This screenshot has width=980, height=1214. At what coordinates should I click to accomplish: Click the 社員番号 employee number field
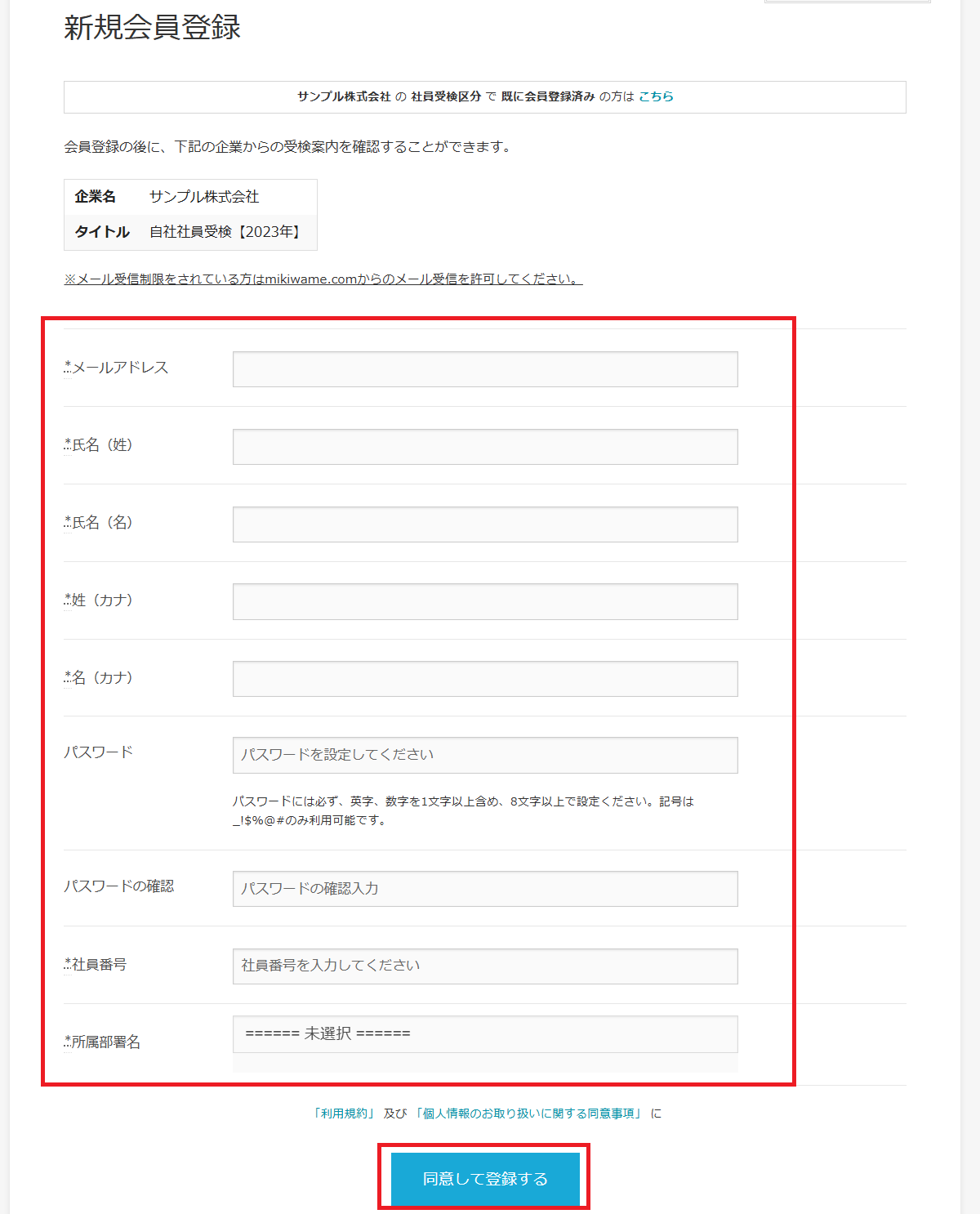click(485, 966)
